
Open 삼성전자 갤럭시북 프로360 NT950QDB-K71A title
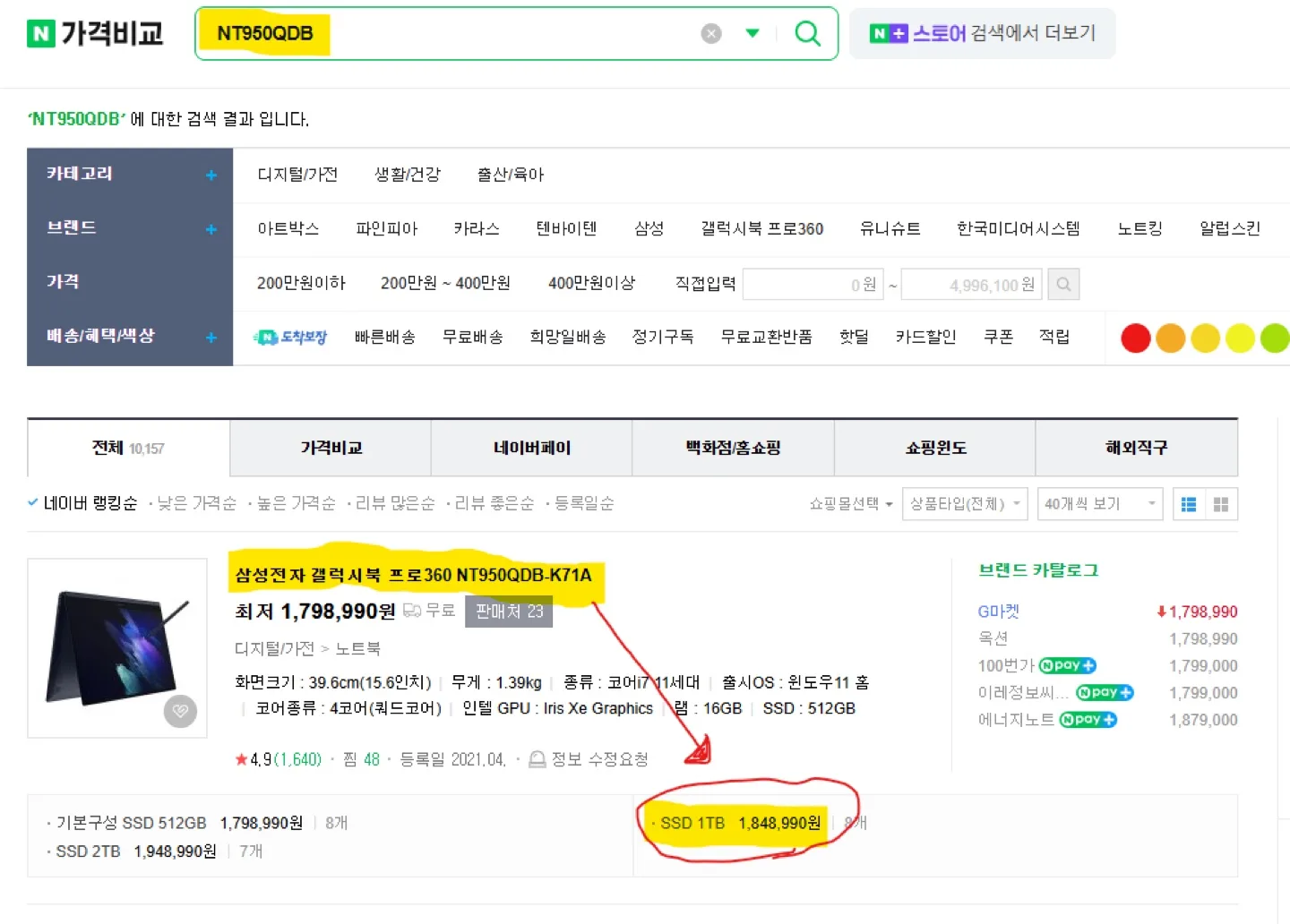click(413, 575)
